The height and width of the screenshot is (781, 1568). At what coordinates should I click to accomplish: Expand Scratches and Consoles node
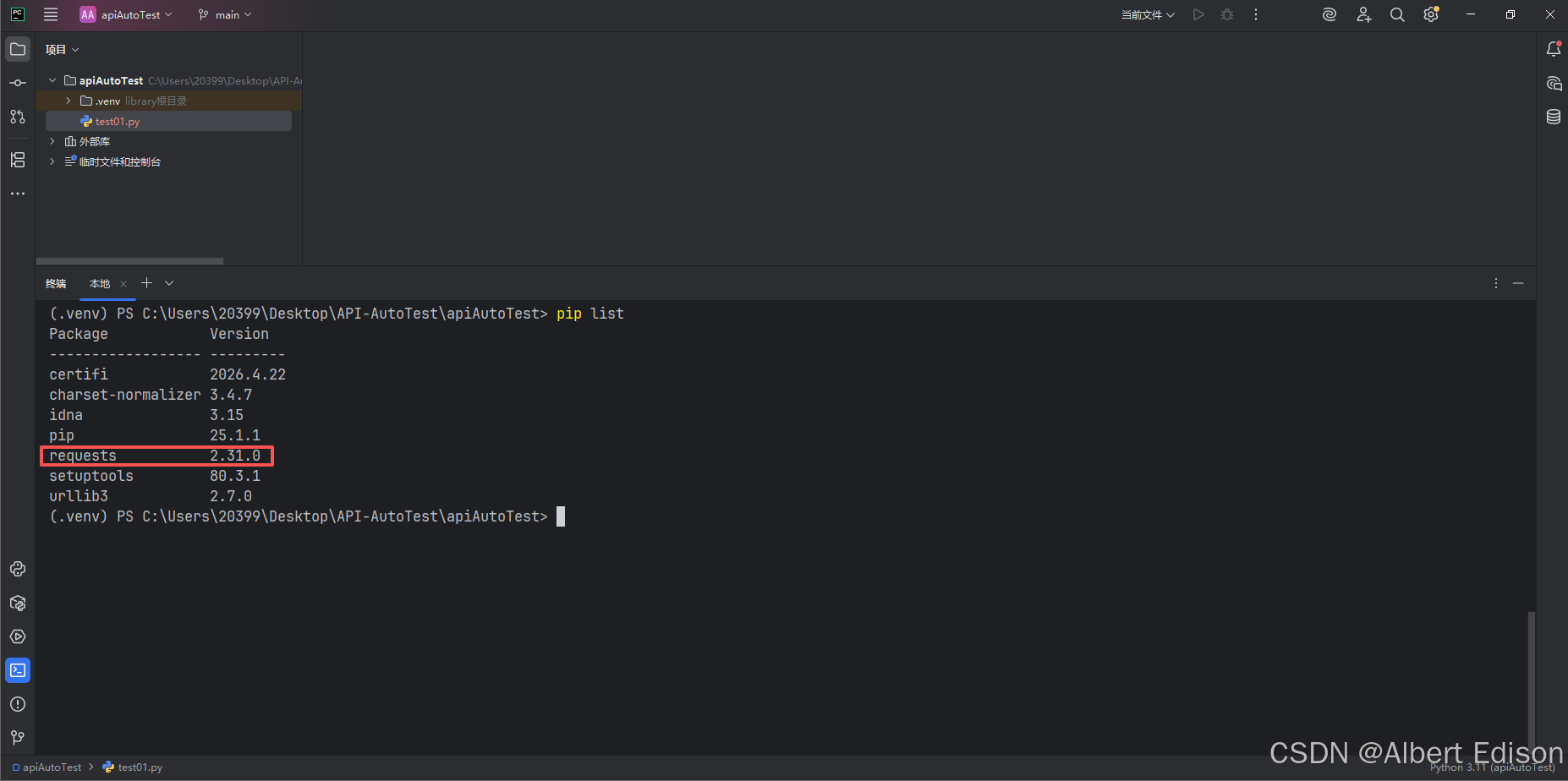(x=52, y=161)
